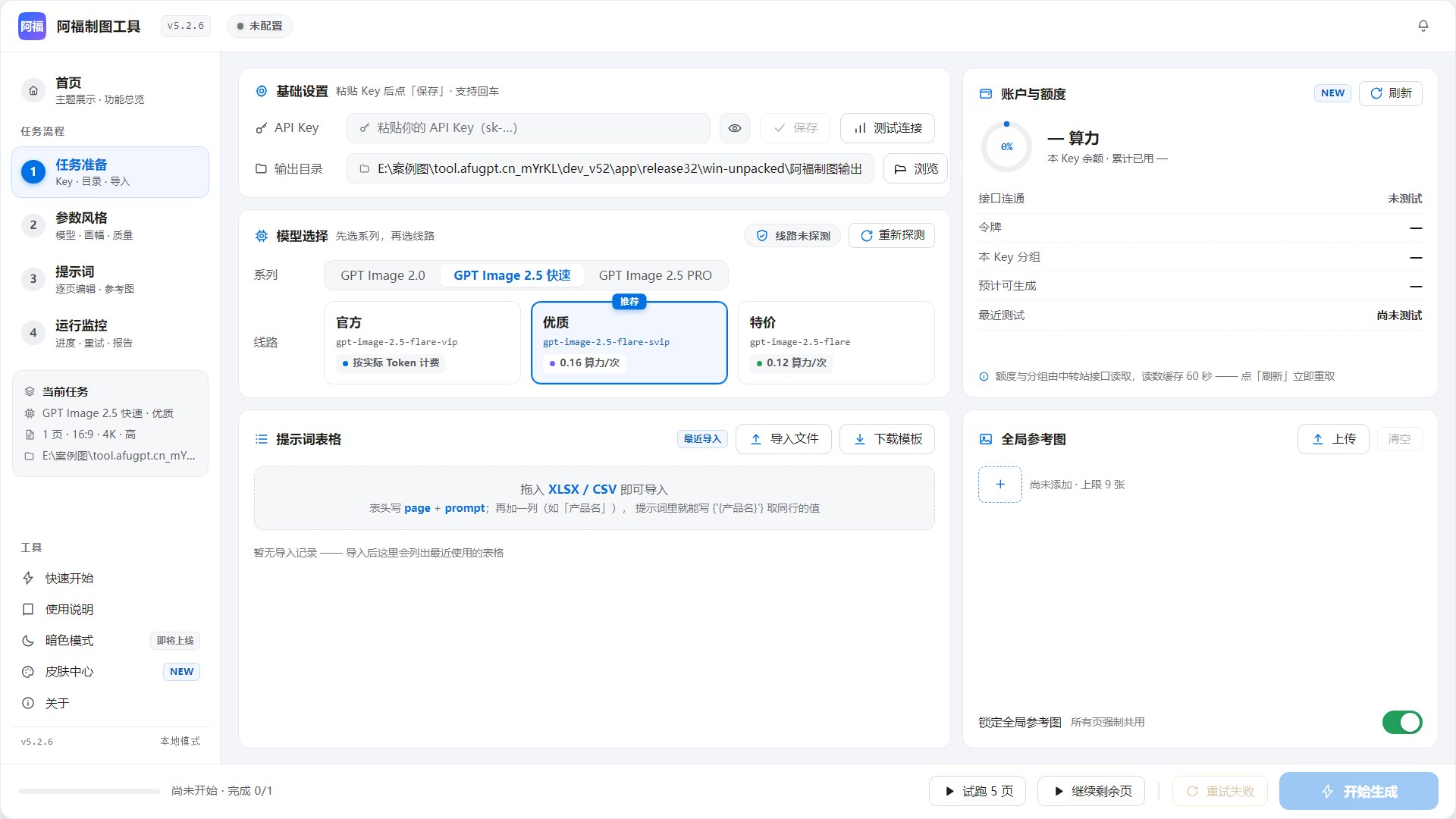Click 开始生成 button
Screen dimensions: 1456x819
pyautogui.click(x=1359, y=791)
